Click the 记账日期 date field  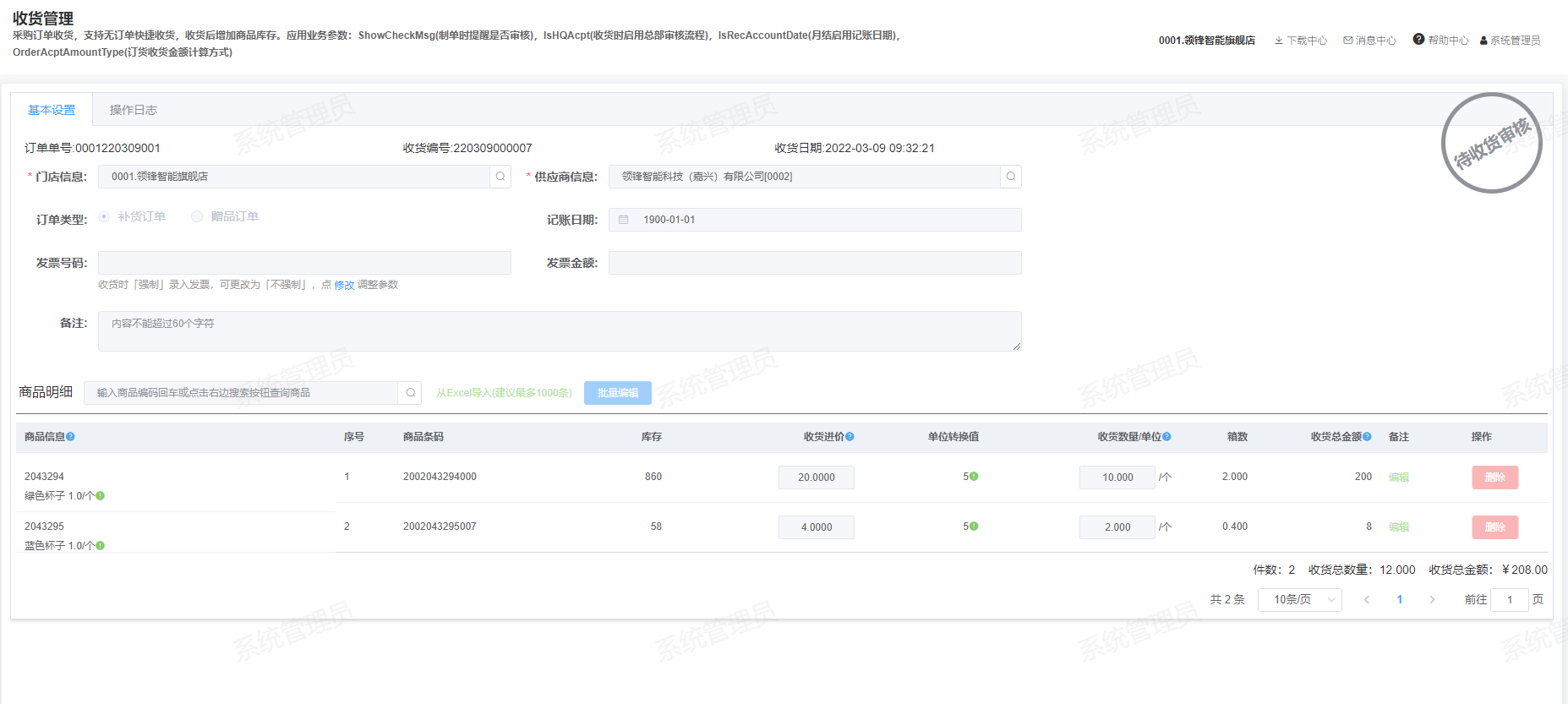point(815,220)
